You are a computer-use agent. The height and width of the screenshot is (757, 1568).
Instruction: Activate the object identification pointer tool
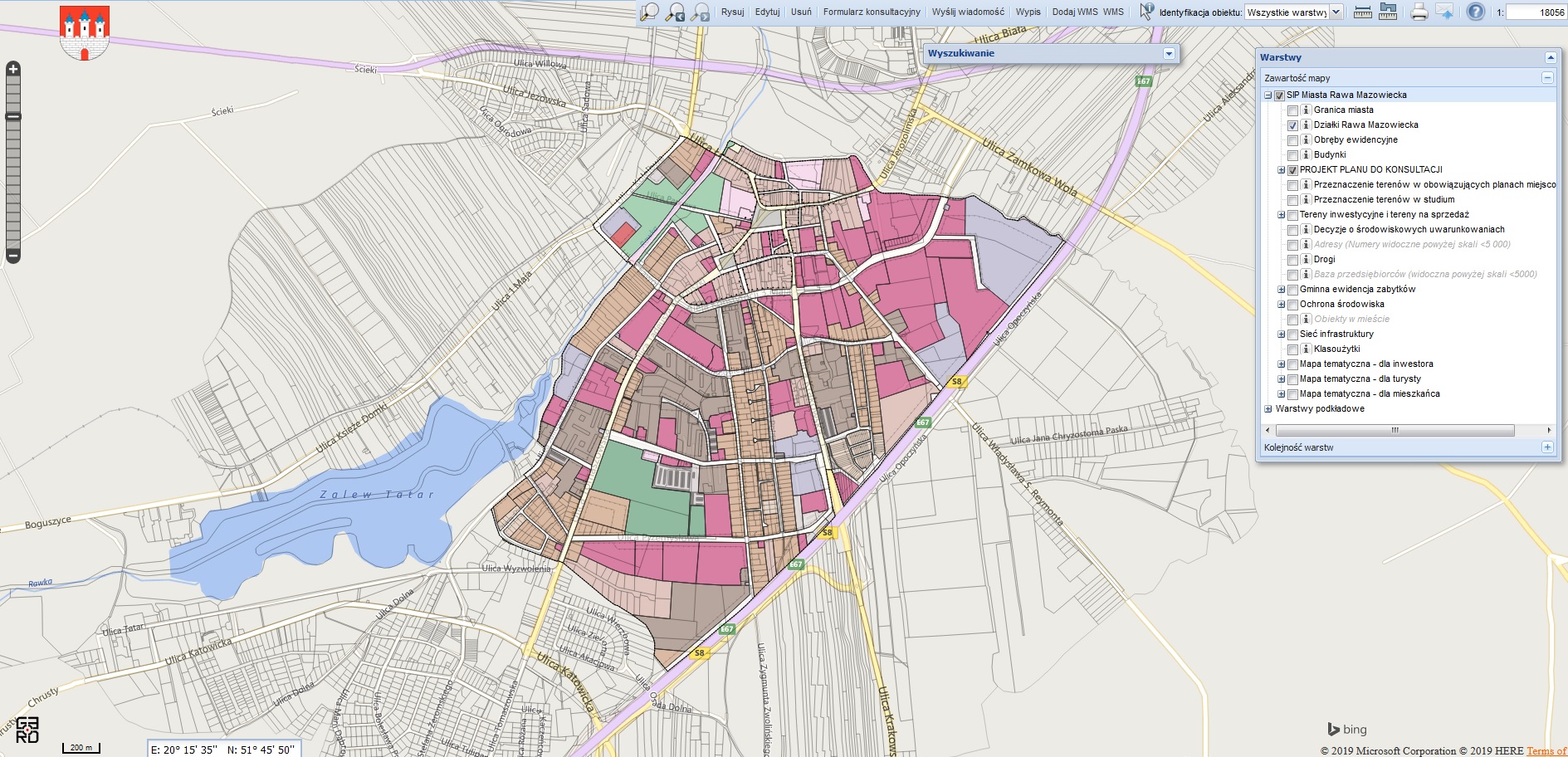coord(1146,12)
